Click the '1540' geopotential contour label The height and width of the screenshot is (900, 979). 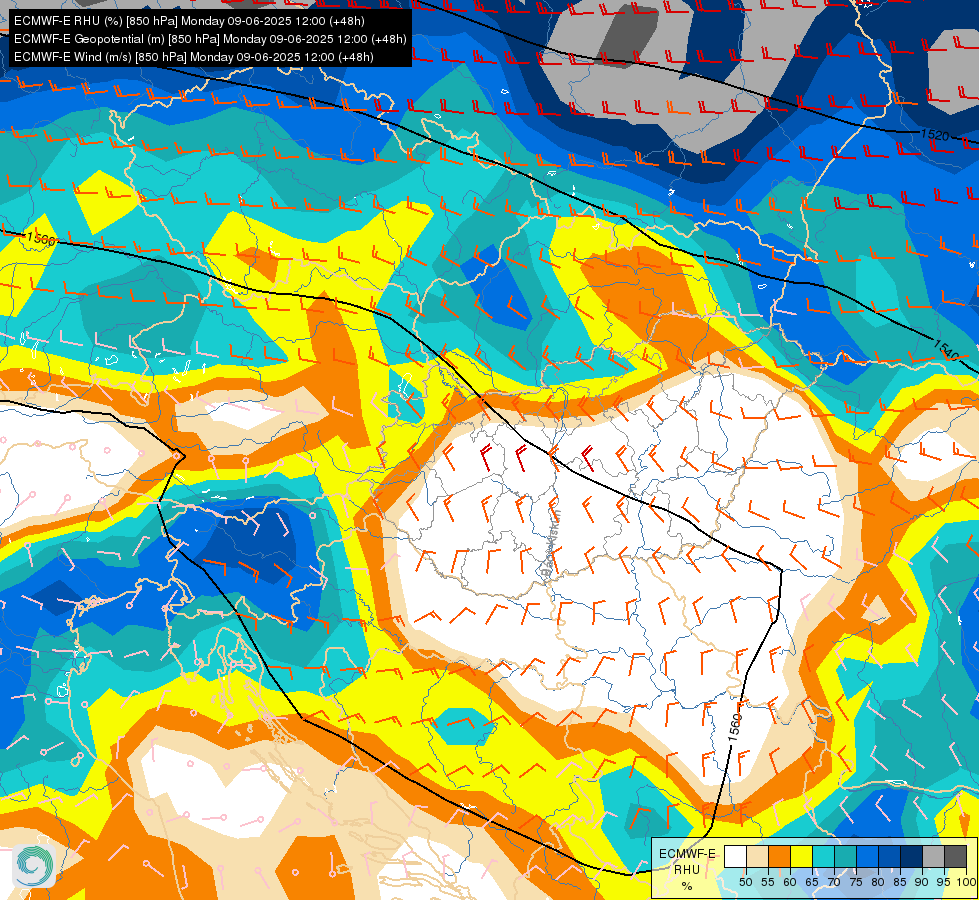click(945, 350)
